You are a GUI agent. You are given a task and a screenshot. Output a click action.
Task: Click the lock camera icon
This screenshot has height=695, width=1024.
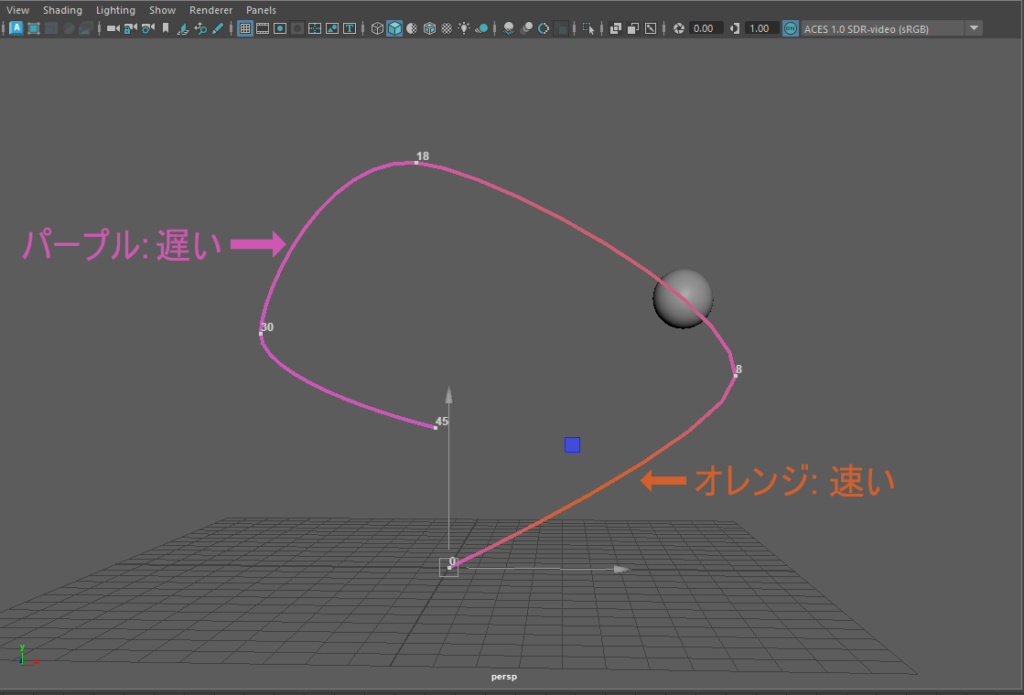pyautogui.click(x=131, y=29)
